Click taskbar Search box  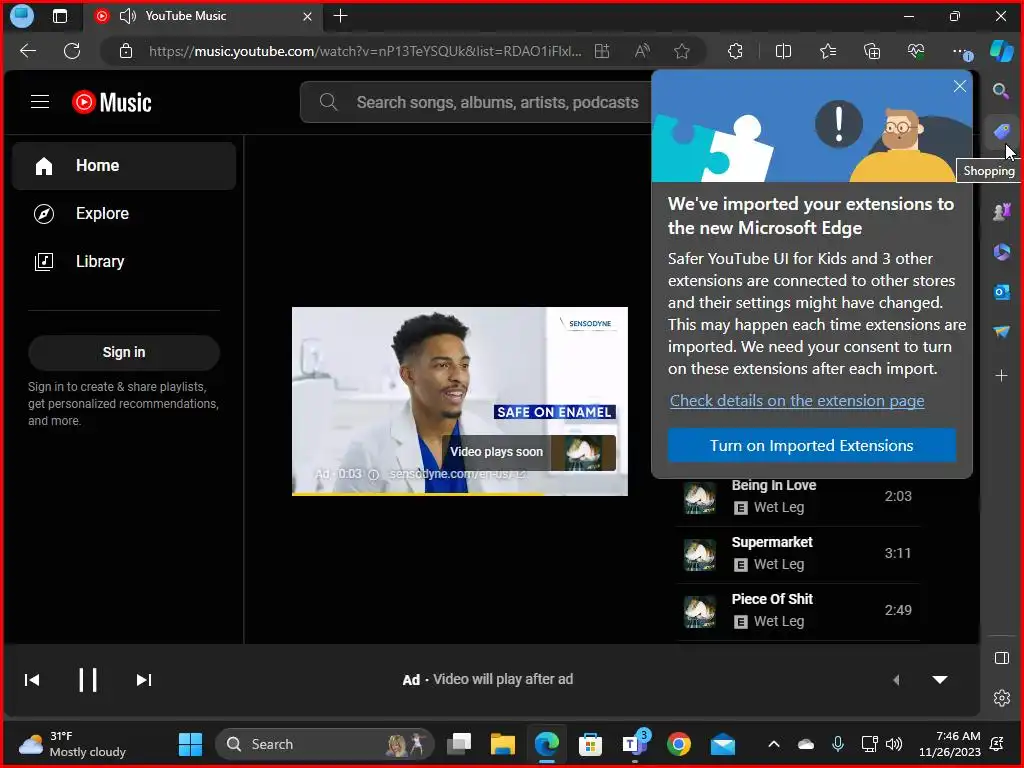tap(325, 744)
